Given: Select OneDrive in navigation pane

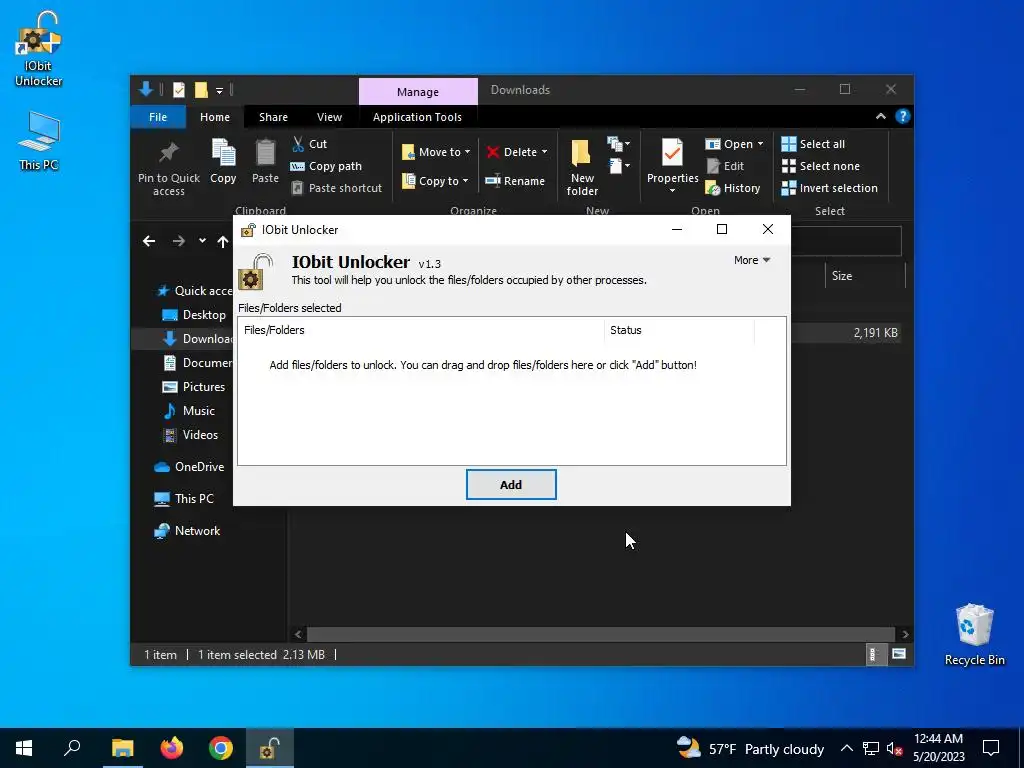Looking at the screenshot, I should click(189, 466).
